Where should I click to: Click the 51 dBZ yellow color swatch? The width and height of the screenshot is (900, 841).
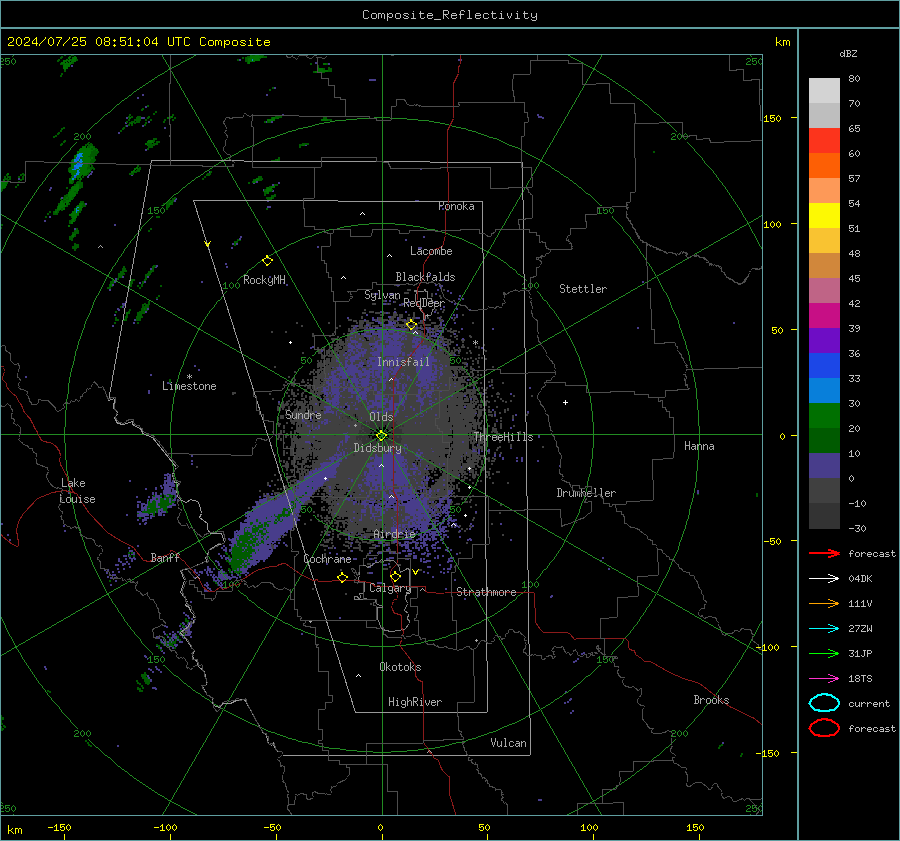click(x=824, y=215)
